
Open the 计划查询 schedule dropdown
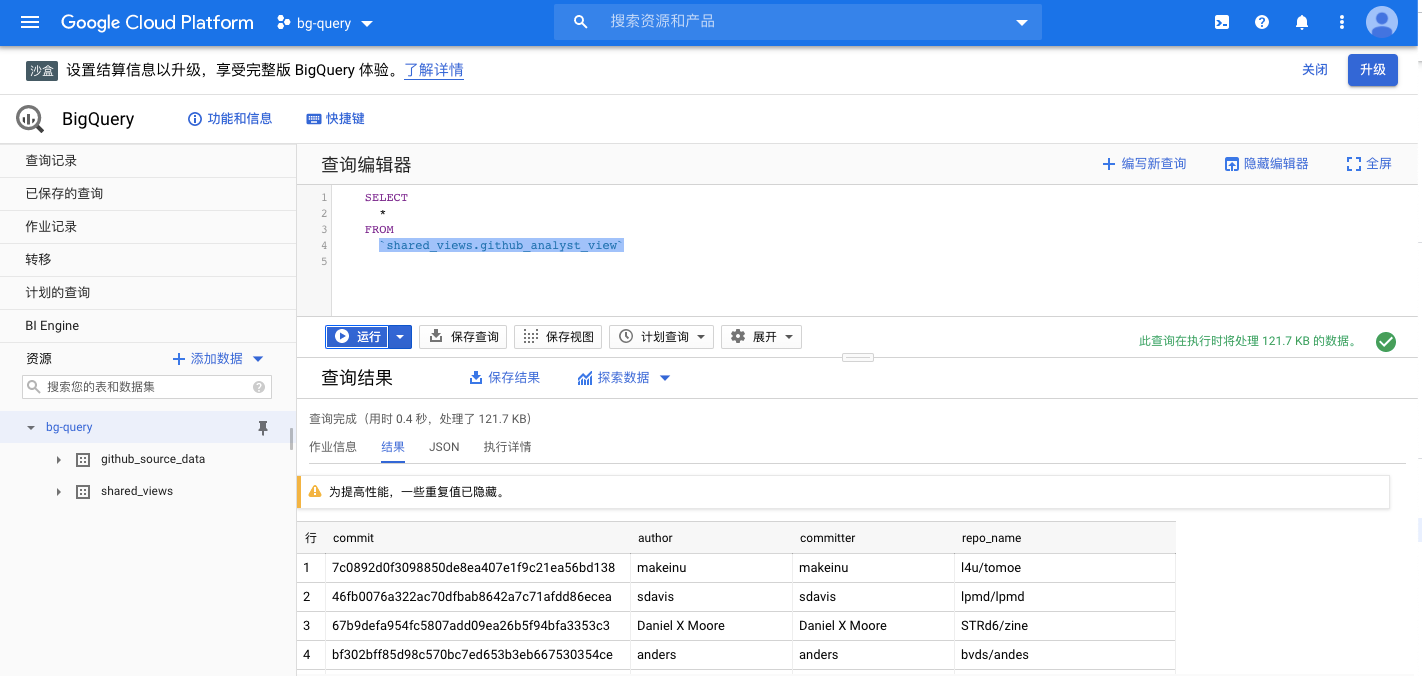tap(661, 337)
